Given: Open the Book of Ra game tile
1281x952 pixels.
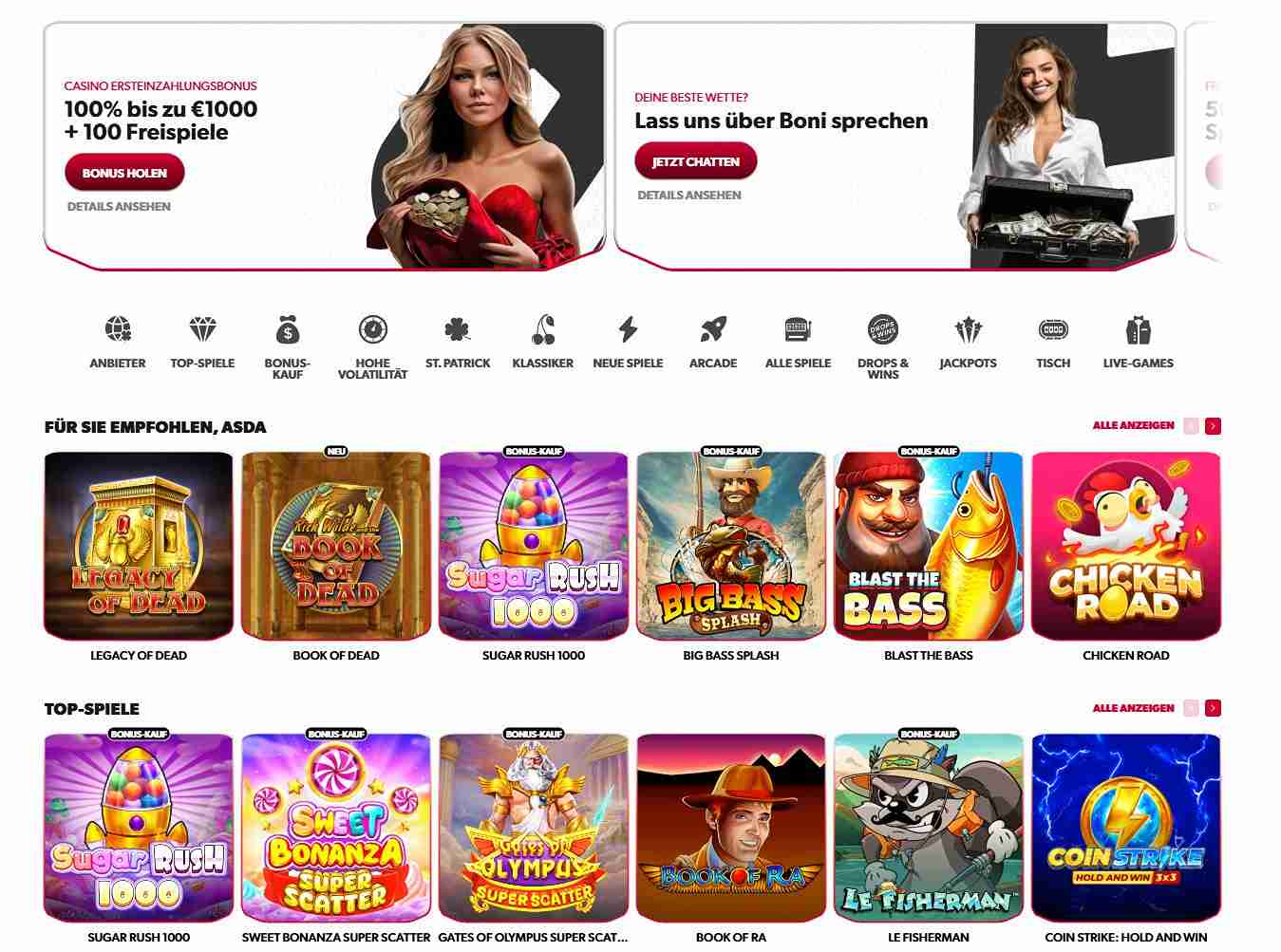Looking at the screenshot, I should point(731,828).
